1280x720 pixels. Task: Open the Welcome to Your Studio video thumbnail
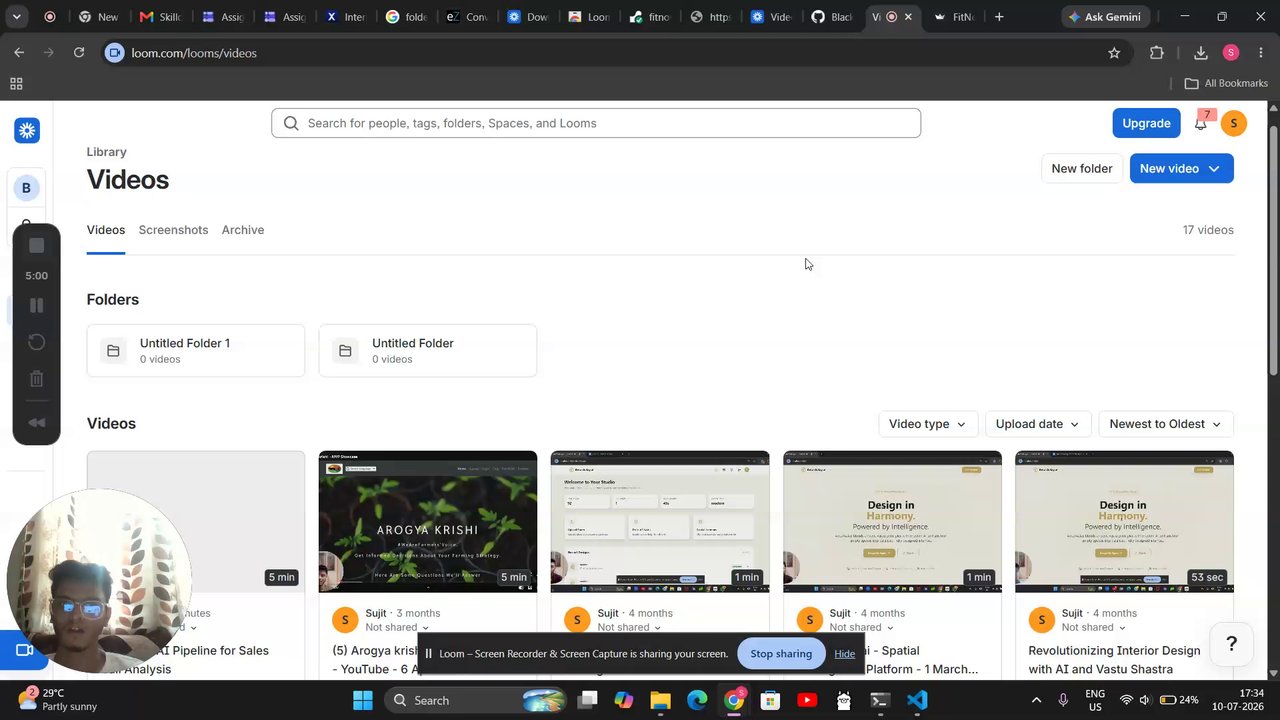click(660, 522)
